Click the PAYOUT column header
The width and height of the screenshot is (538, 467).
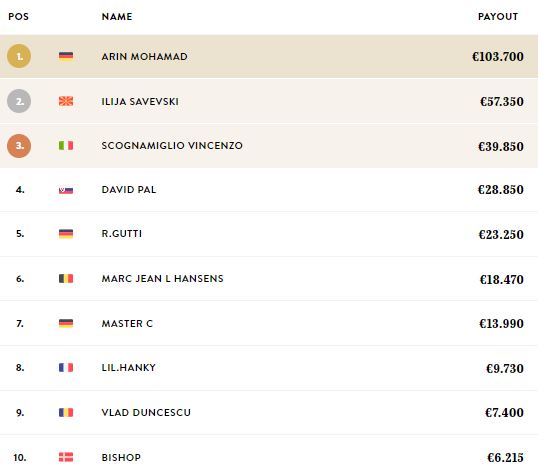[498, 16]
